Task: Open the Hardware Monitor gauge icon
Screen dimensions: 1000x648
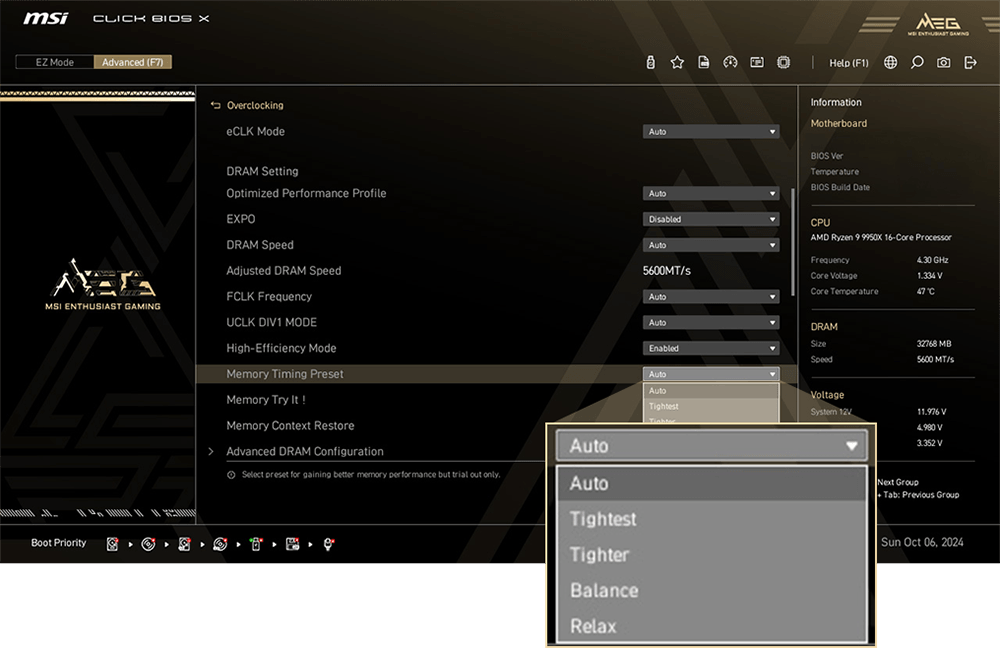Action: [730, 62]
